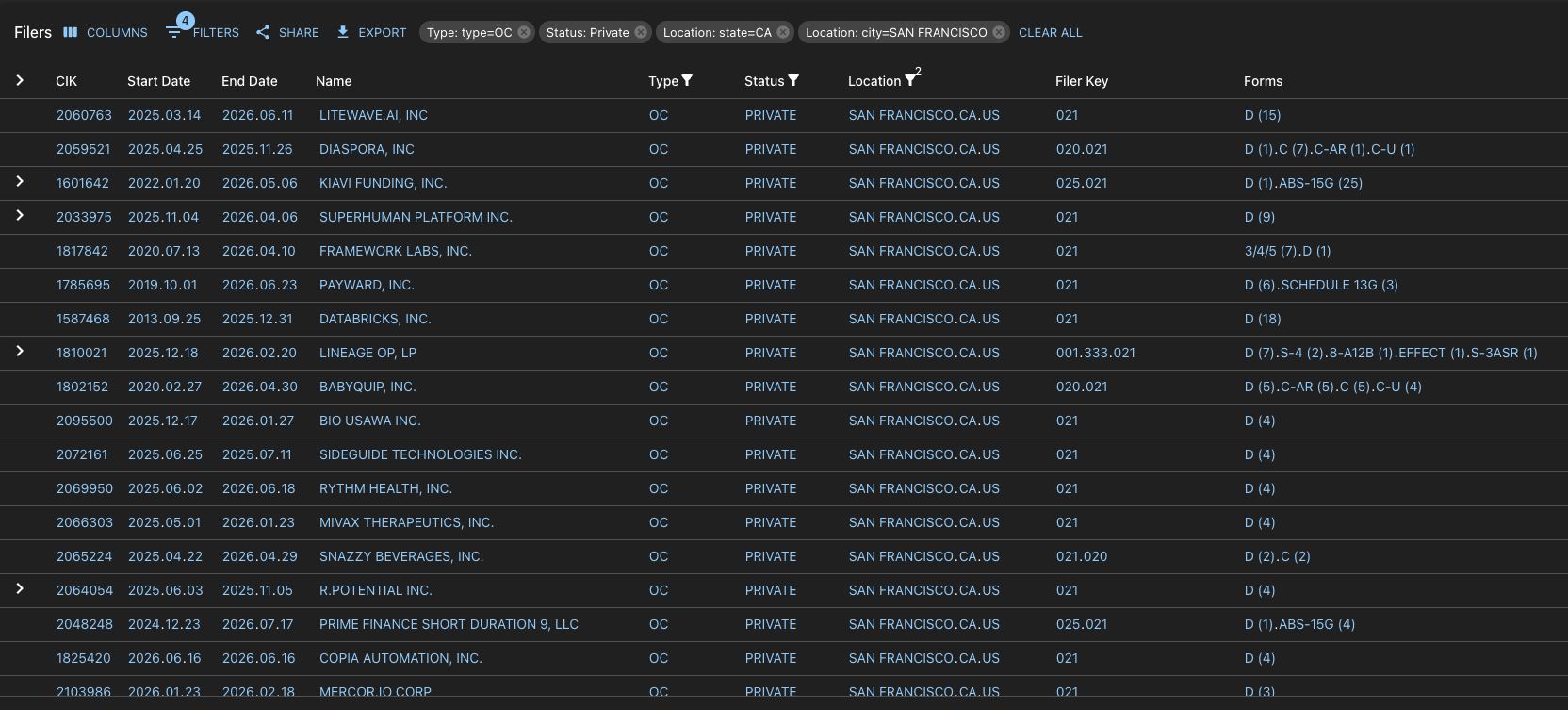This screenshot has width=1568, height=710.
Task: Expand the KIAVI FUNDING, INC. row
Action: pos(20,181)
